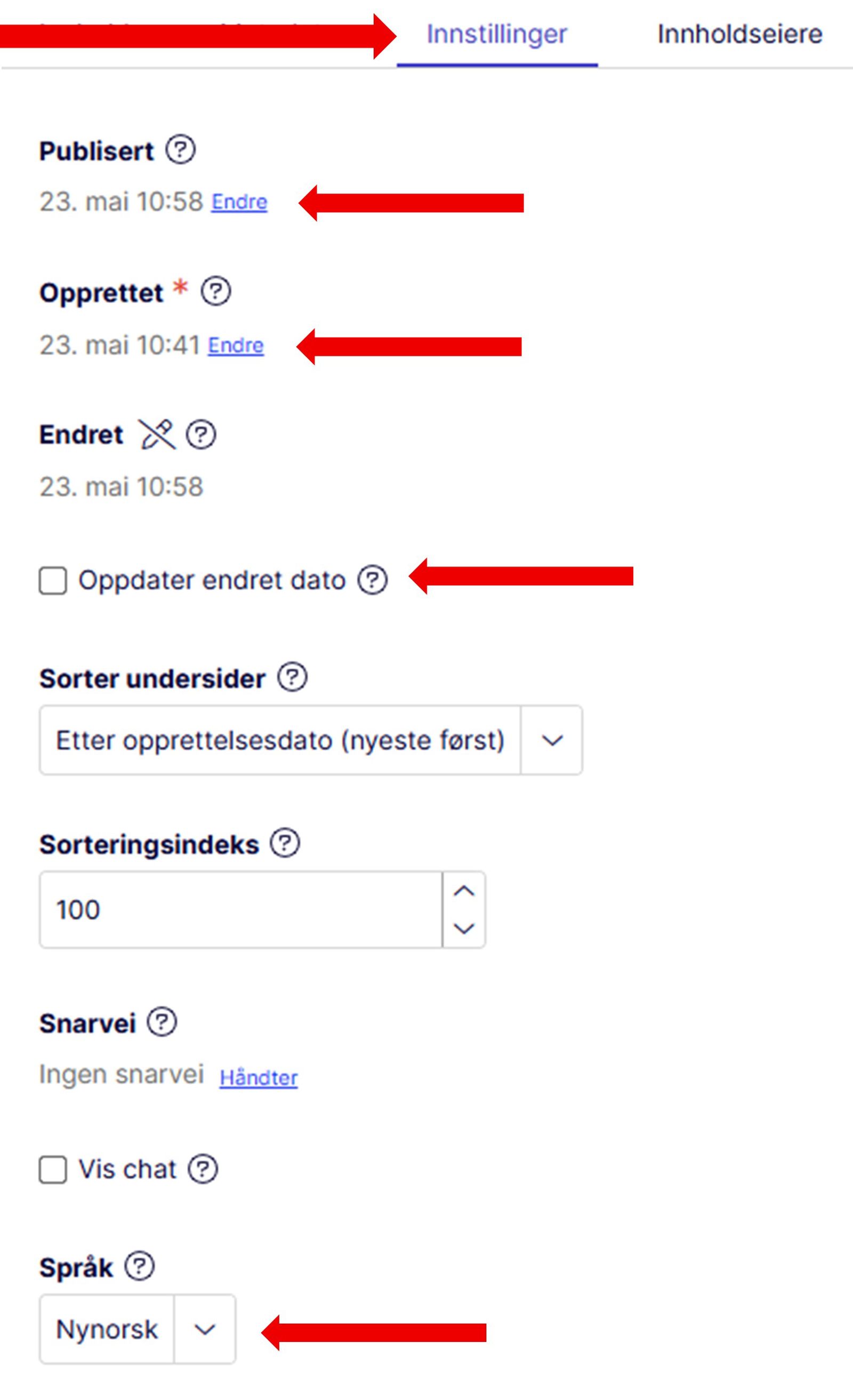Click help icon beside Sorter undersider

[x=293, y=677]
